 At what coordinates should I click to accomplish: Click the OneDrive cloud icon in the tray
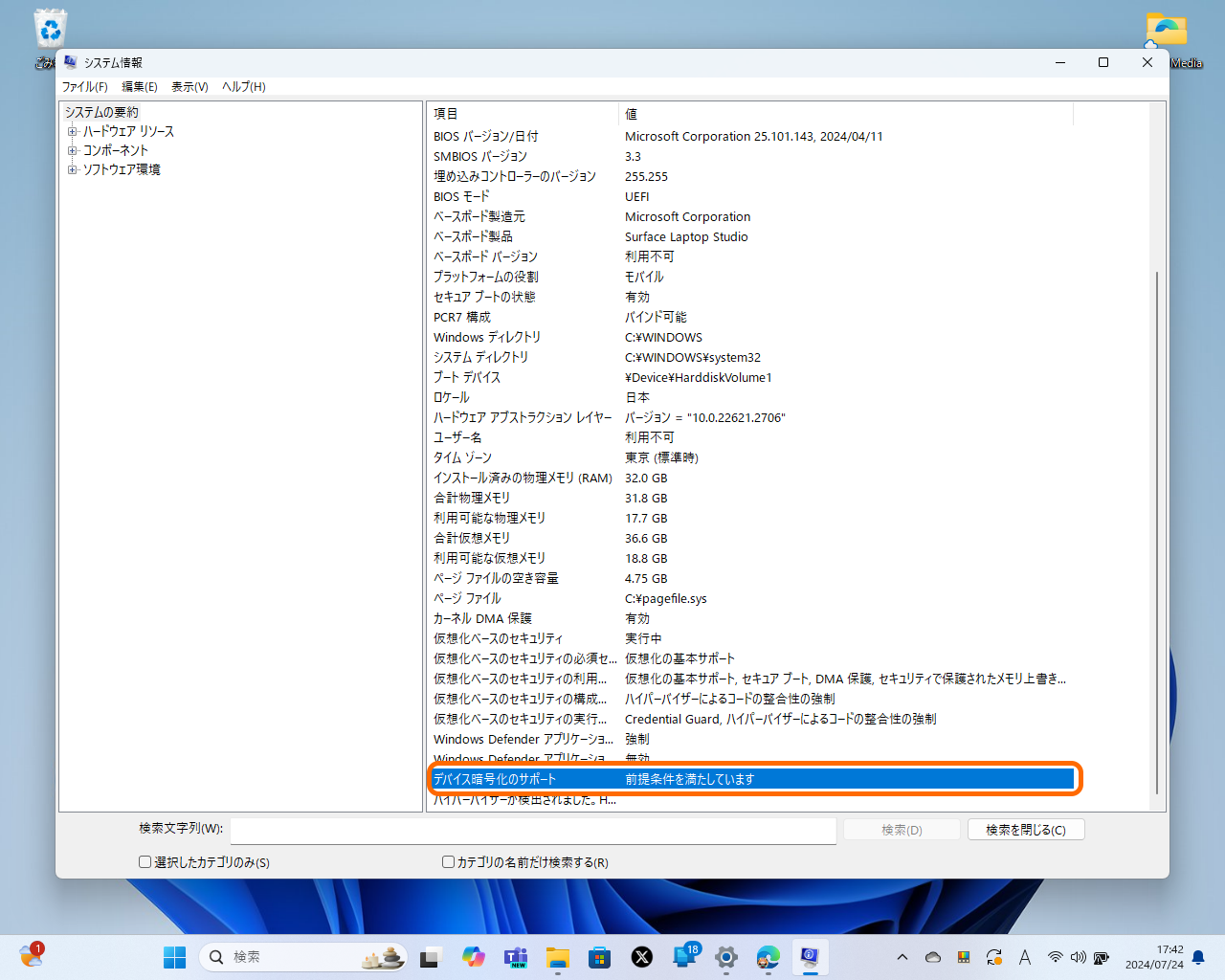pos(933,956)
